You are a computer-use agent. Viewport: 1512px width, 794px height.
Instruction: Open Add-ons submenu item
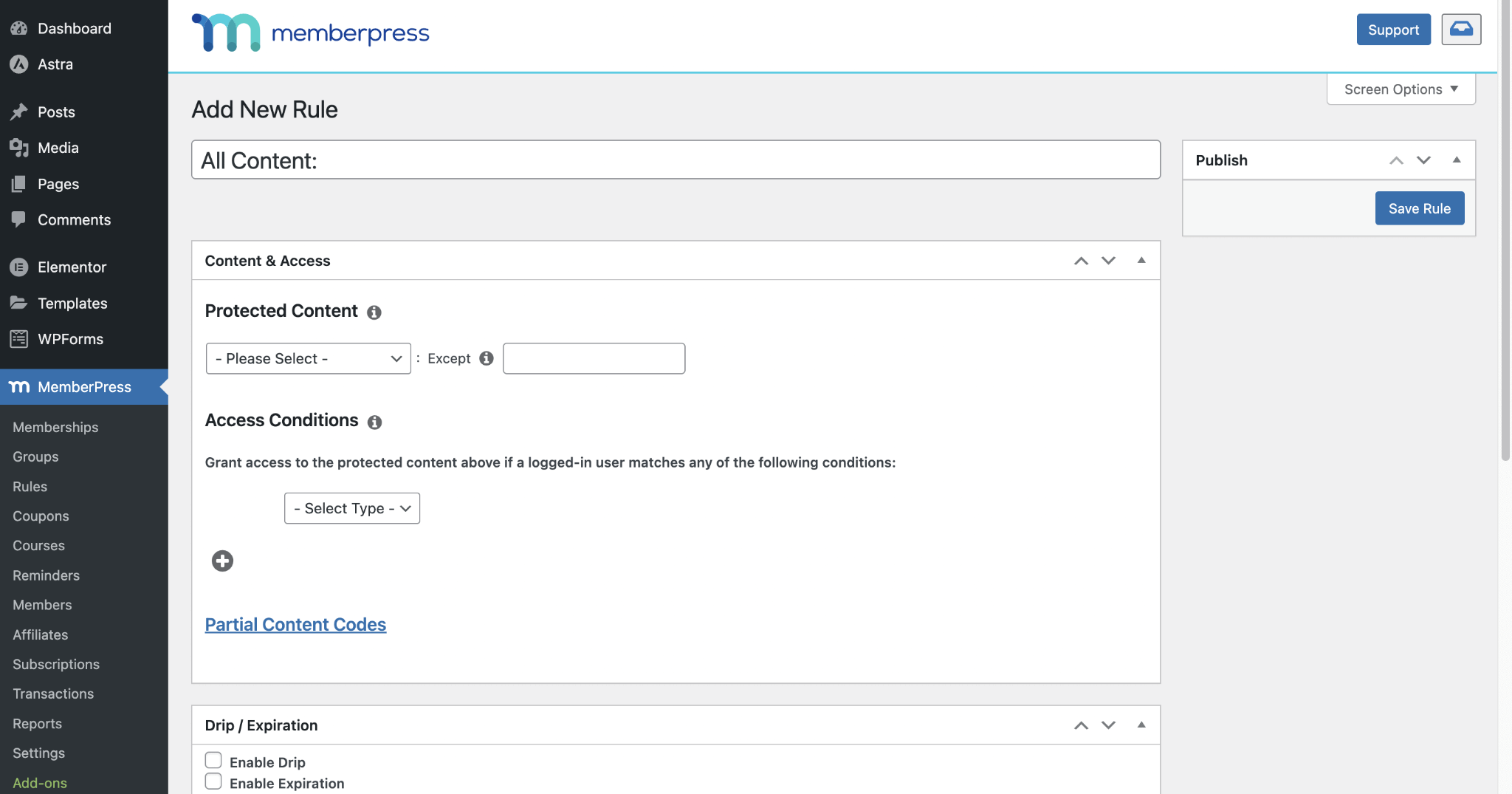pos(40,783)
